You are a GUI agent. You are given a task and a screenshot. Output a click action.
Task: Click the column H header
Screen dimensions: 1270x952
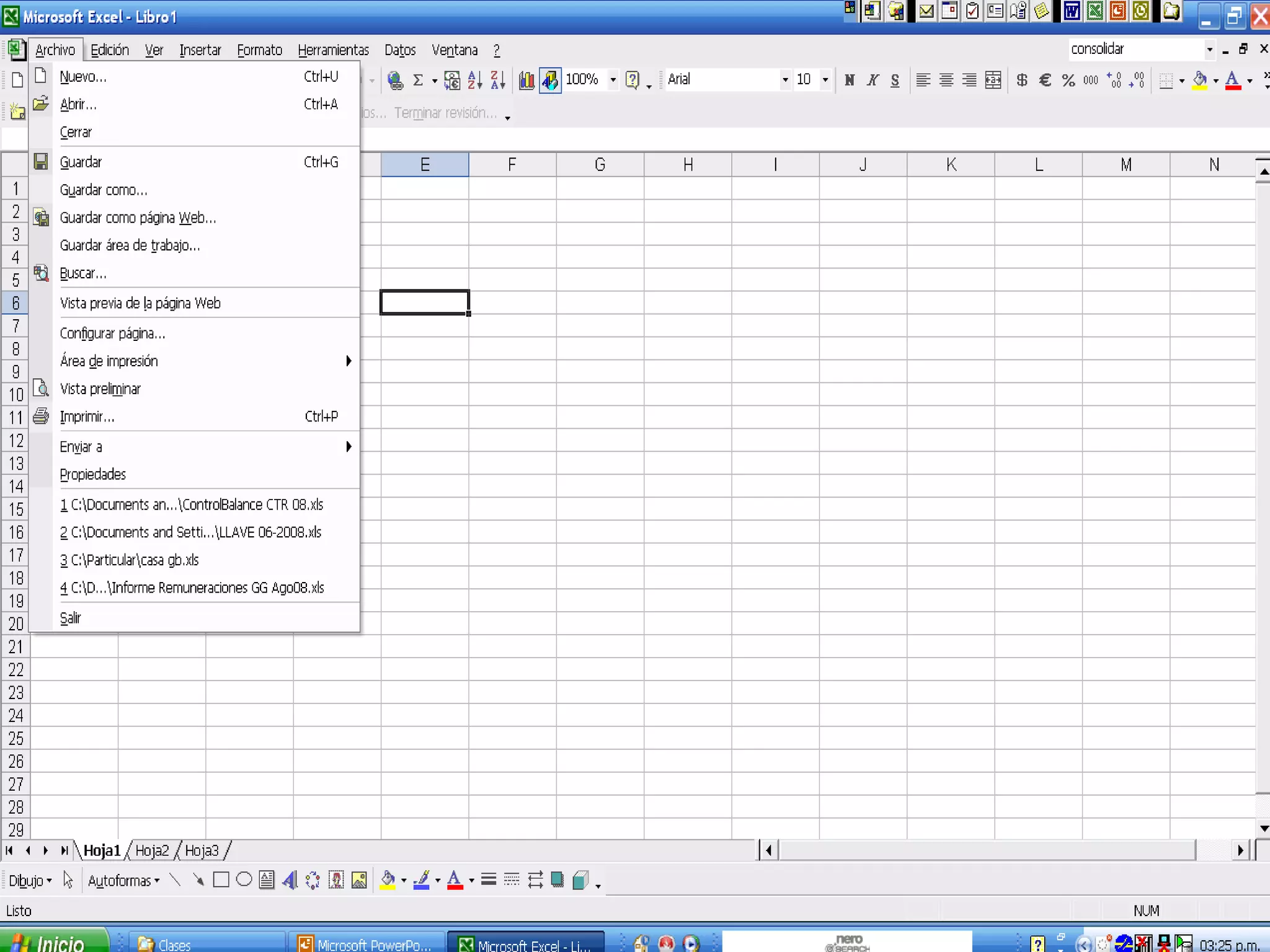pyautogui.click(x=688, y=165)
